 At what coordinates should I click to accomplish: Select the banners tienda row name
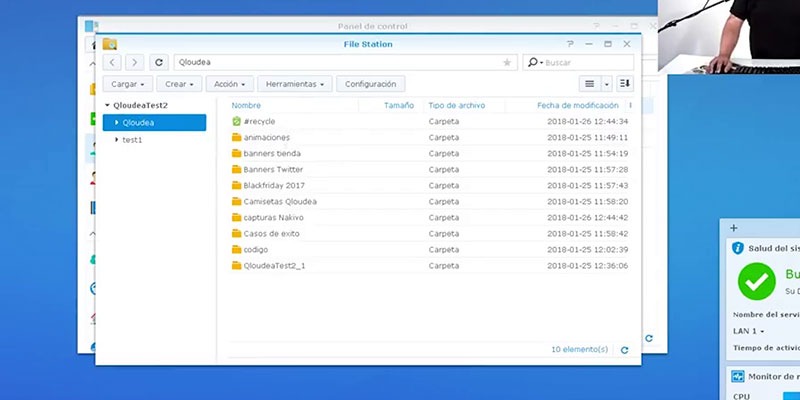pos(272,153)
